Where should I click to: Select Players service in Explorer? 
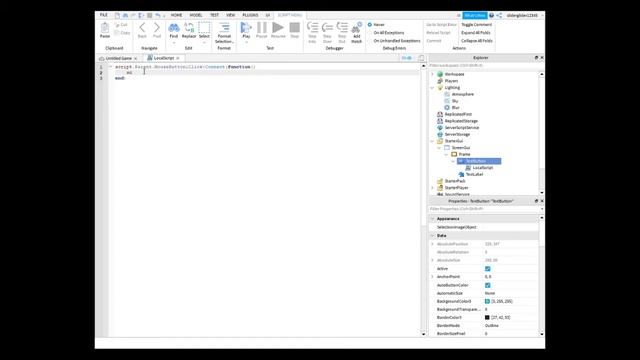[451, 81]
